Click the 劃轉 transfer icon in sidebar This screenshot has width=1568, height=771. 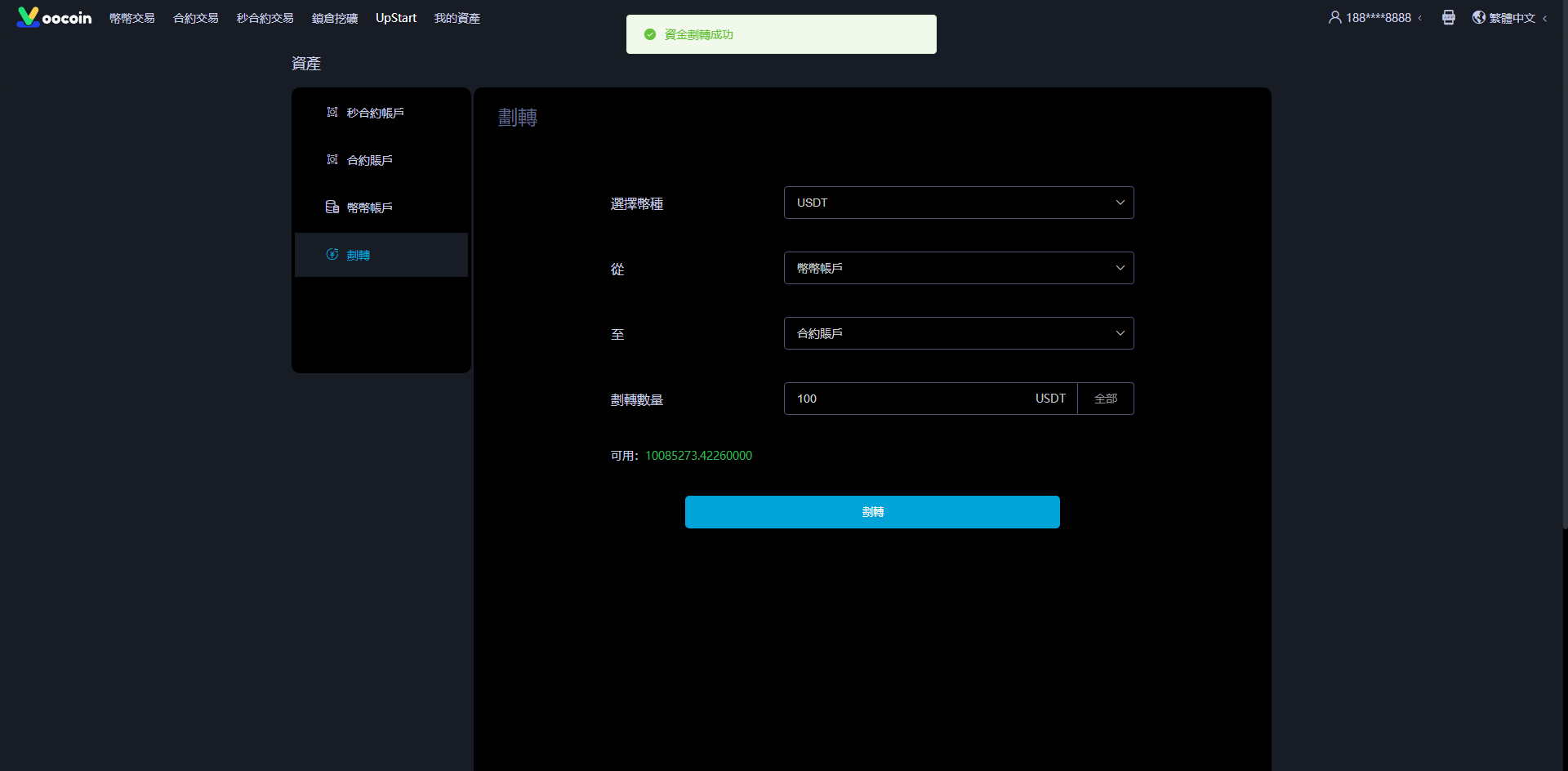point(332,255)
